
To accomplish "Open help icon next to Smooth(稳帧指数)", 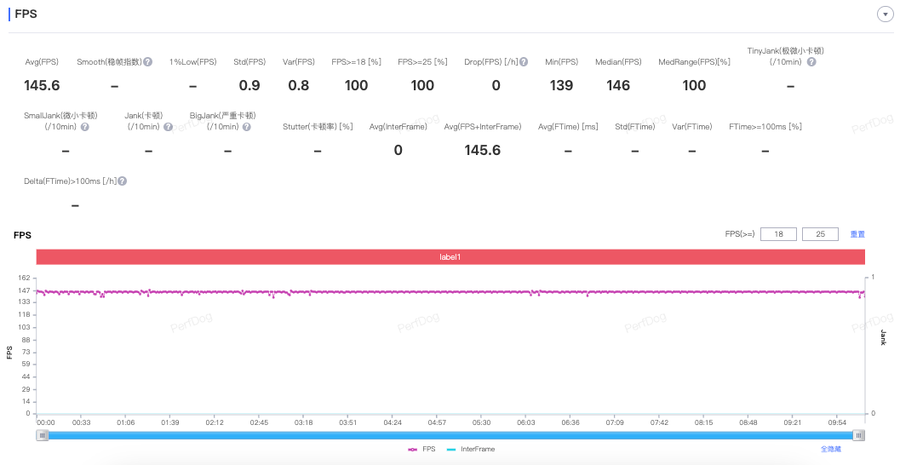I will coord(148,62).
